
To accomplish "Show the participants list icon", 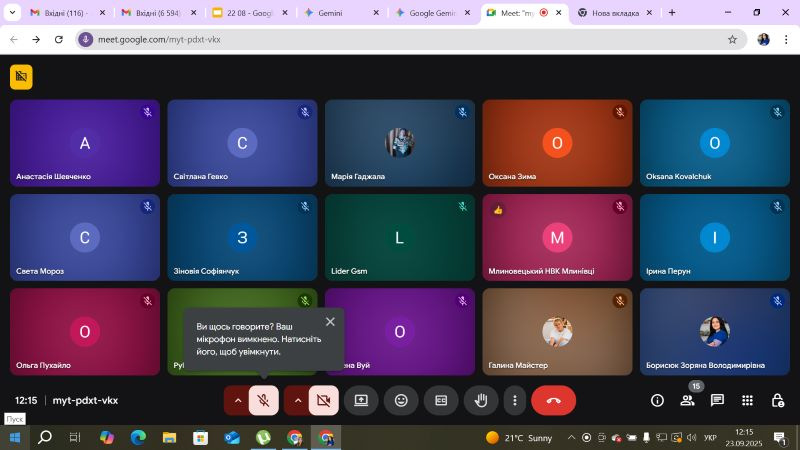I will (687, 400).
